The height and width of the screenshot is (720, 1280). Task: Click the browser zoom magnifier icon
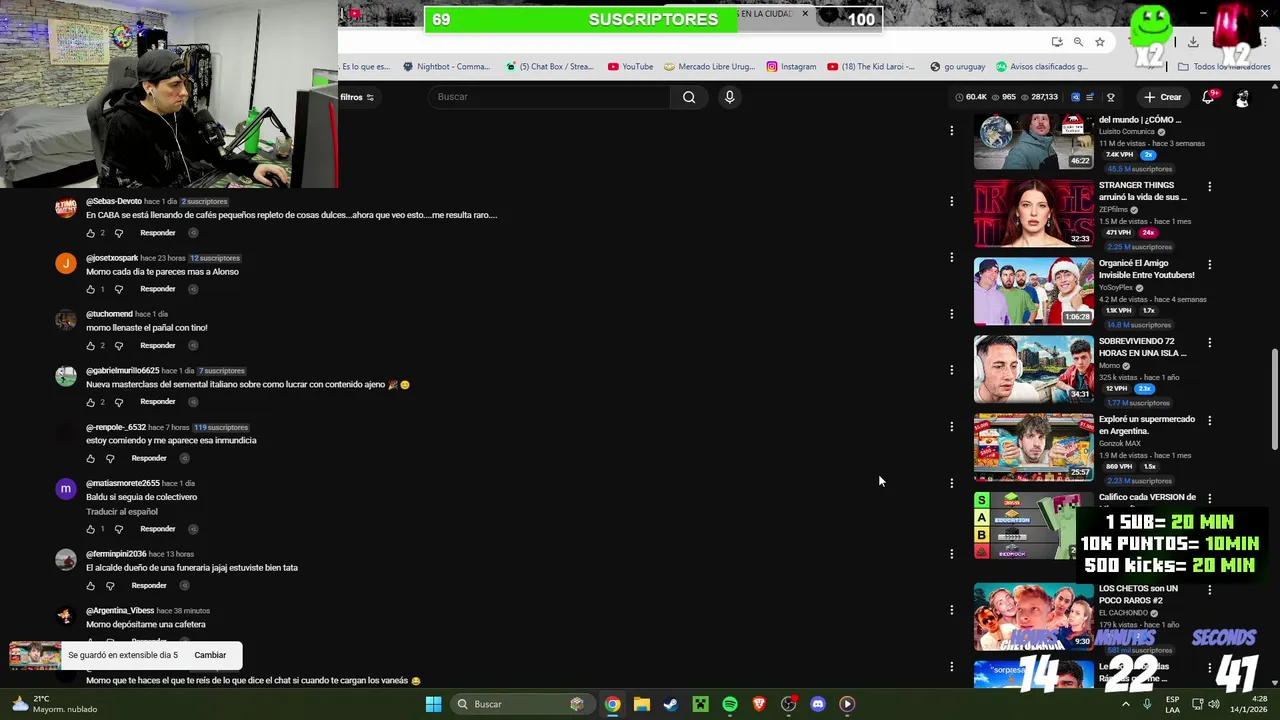point(1078,42)
